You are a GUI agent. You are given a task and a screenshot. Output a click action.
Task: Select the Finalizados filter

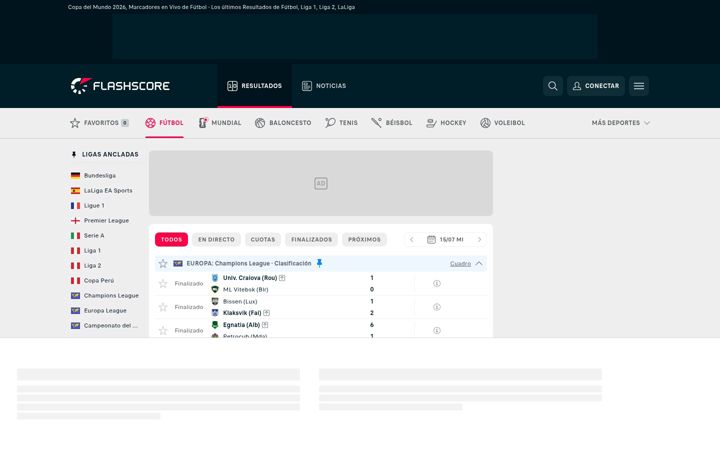click(311, 240)
